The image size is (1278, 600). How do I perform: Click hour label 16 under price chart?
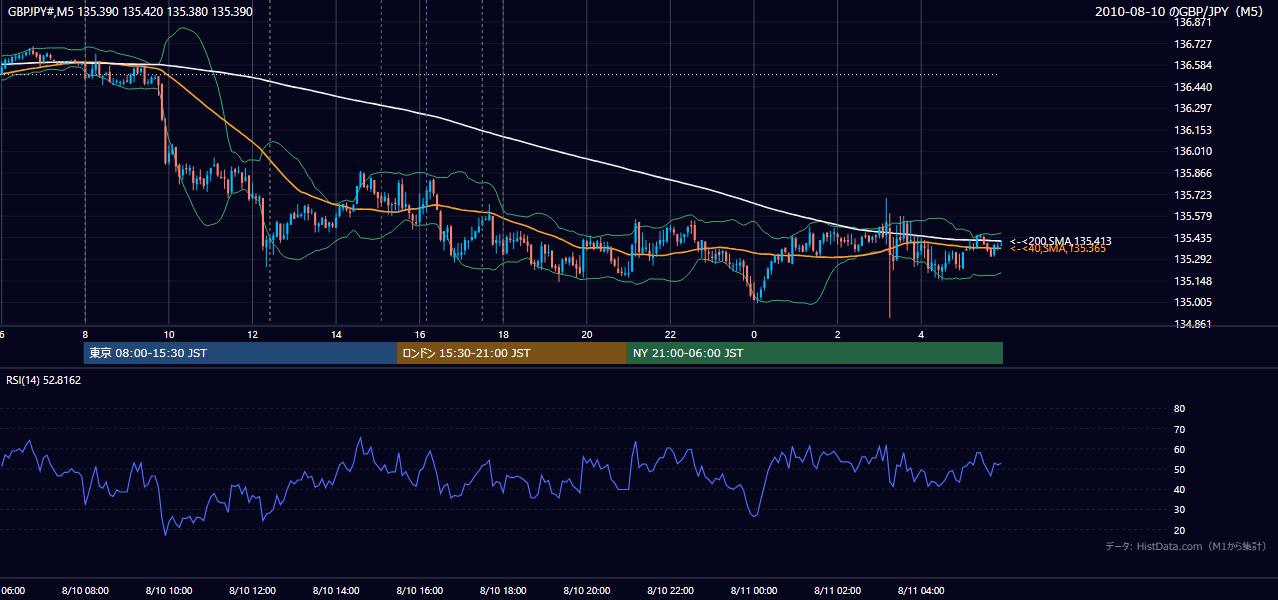tap(420, 334)
